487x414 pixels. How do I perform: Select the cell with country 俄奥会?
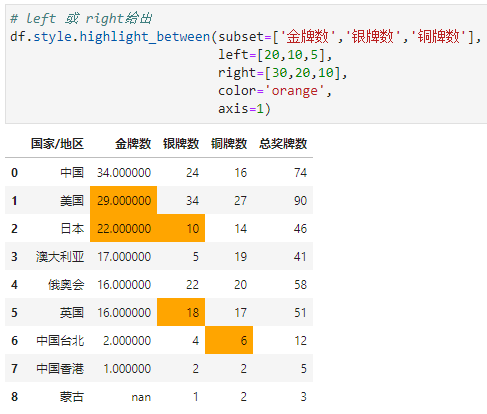(x=66, y=285)
